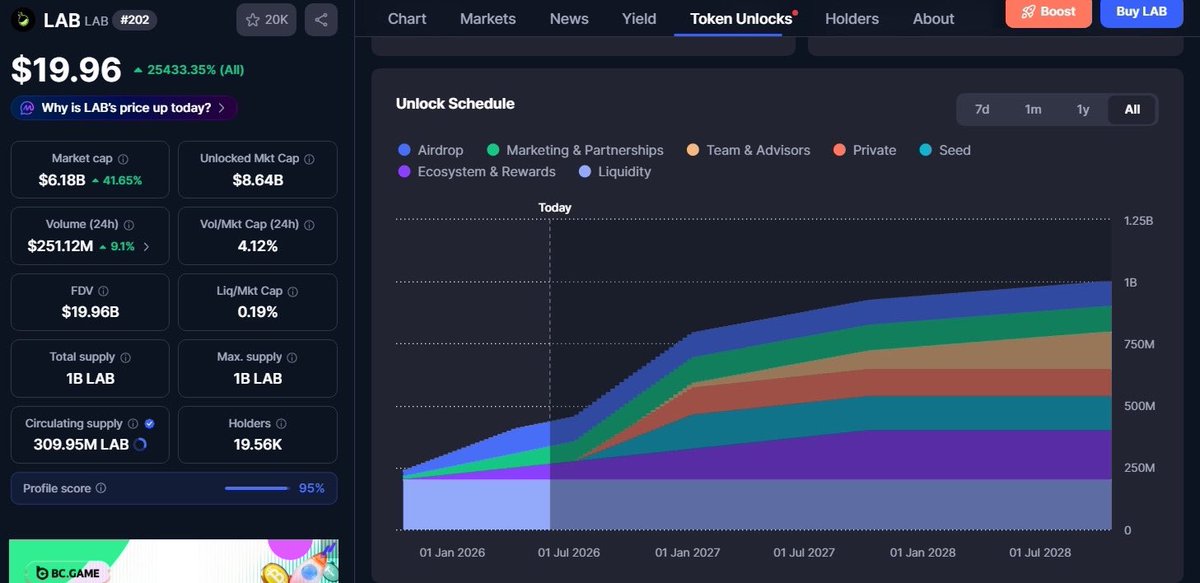Click the Volume (24h) info icon
This screenshot has width=1200, height=583.
point(129,225)
